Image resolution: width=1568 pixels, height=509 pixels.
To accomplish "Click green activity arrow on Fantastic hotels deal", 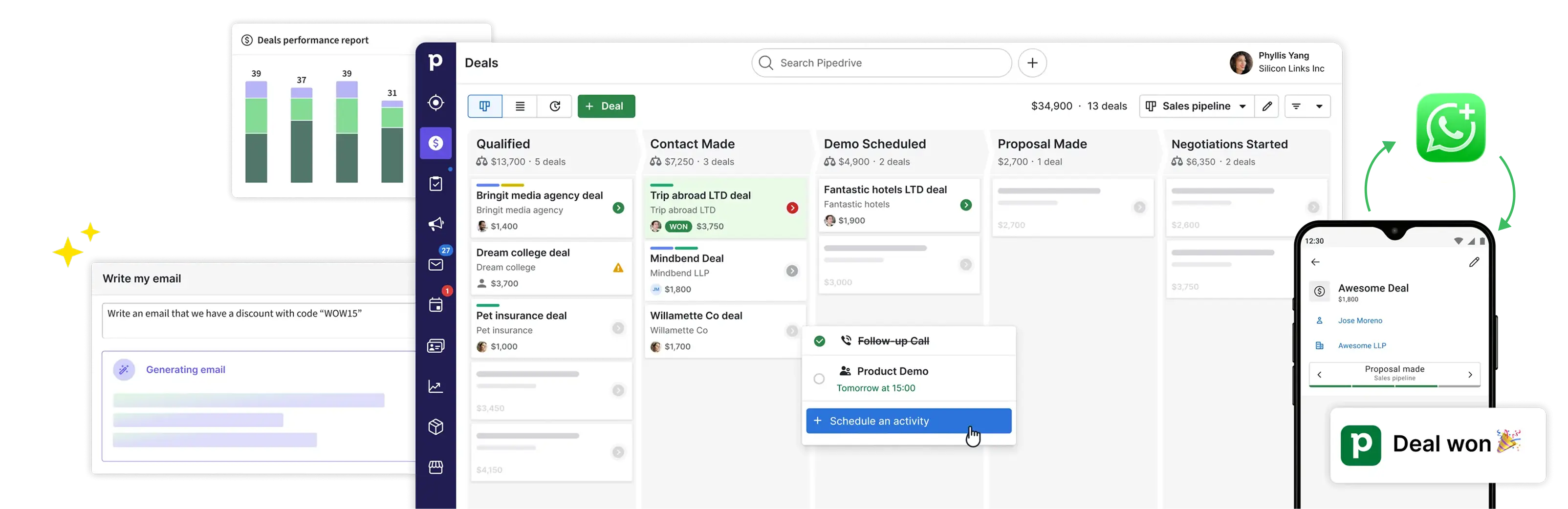I will [x=965, y=205].
